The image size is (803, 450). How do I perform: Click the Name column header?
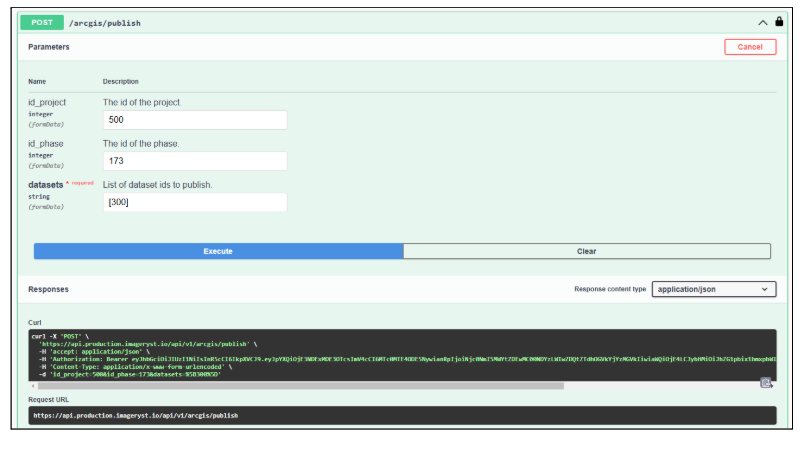click(x=37, y=81)
